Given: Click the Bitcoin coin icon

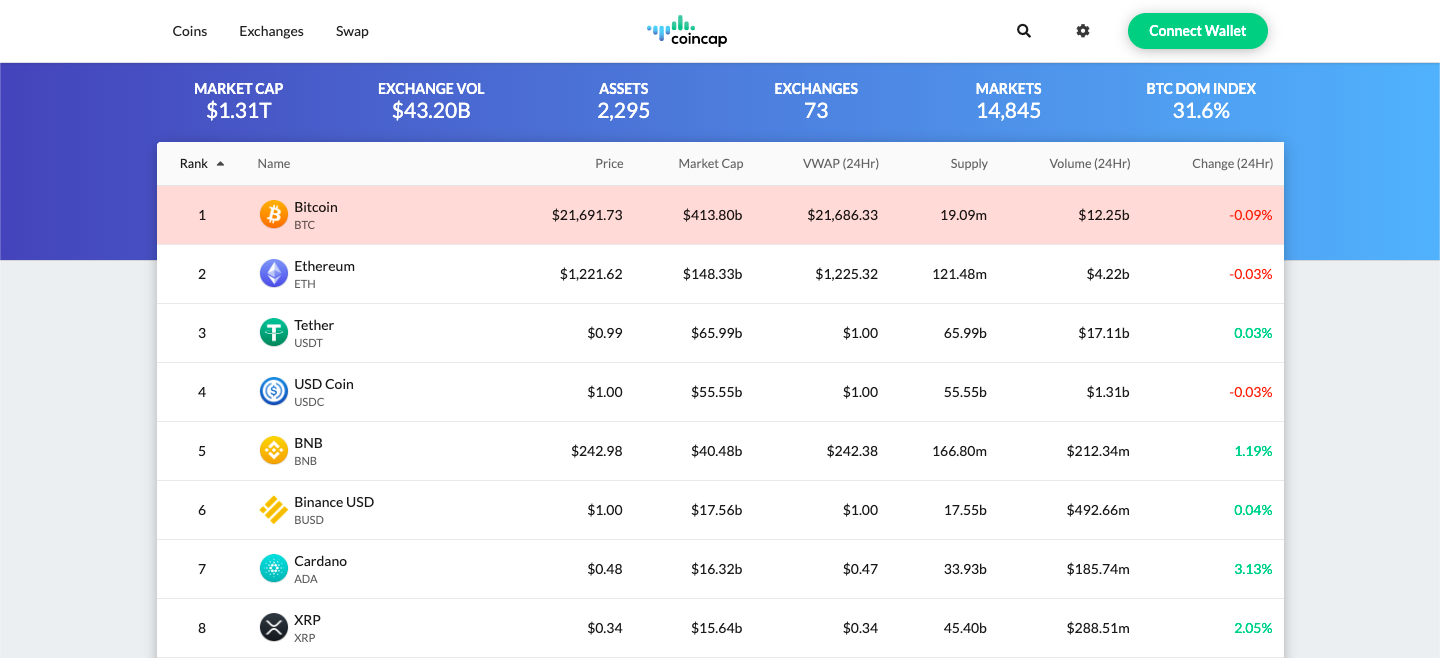Looking at the screenshot, I should click(274, 214).
